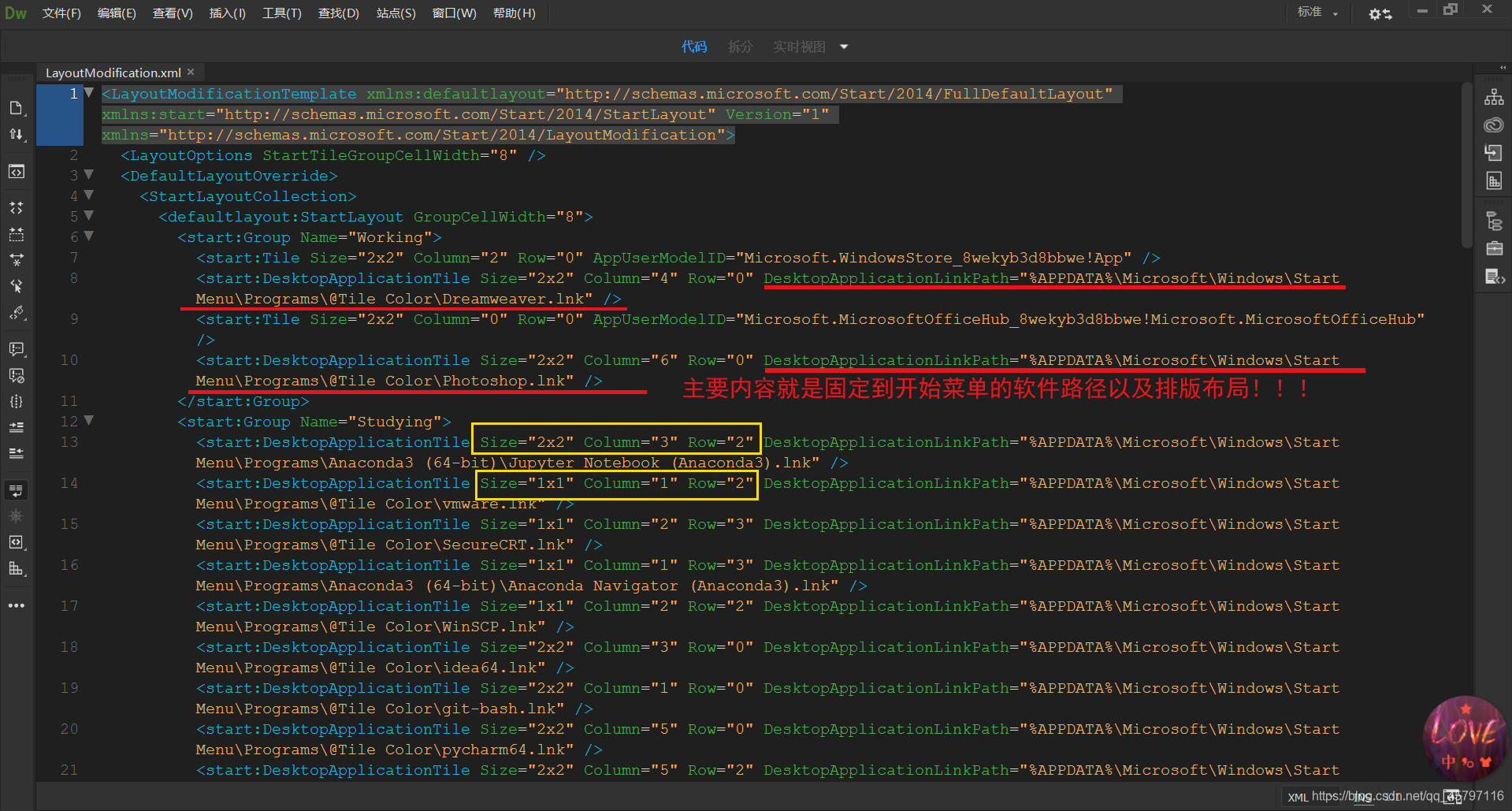Click the Name="Studying" attribute text

(x=371, y=421)
